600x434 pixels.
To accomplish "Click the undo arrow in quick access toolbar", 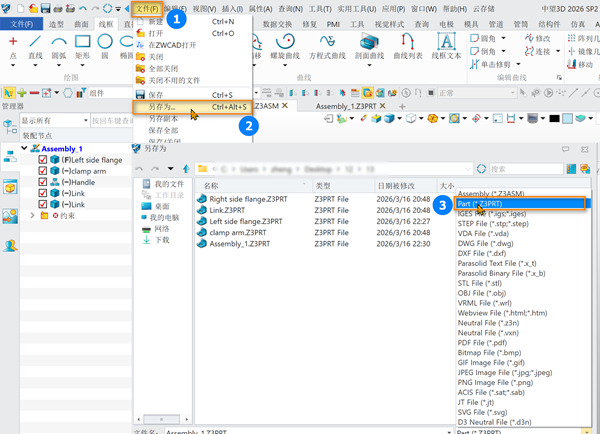I will coord(82,8).
